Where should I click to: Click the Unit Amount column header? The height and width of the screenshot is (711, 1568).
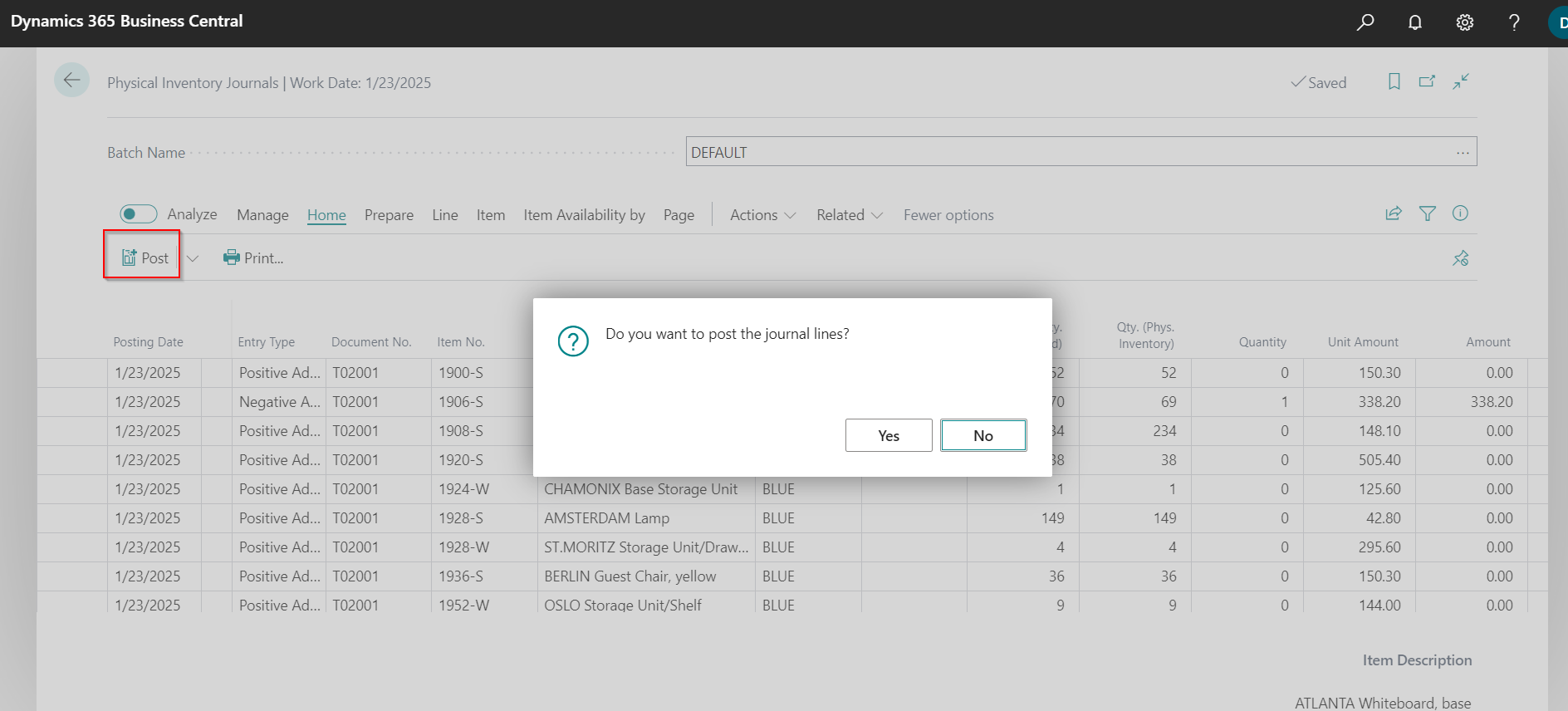1363,342
